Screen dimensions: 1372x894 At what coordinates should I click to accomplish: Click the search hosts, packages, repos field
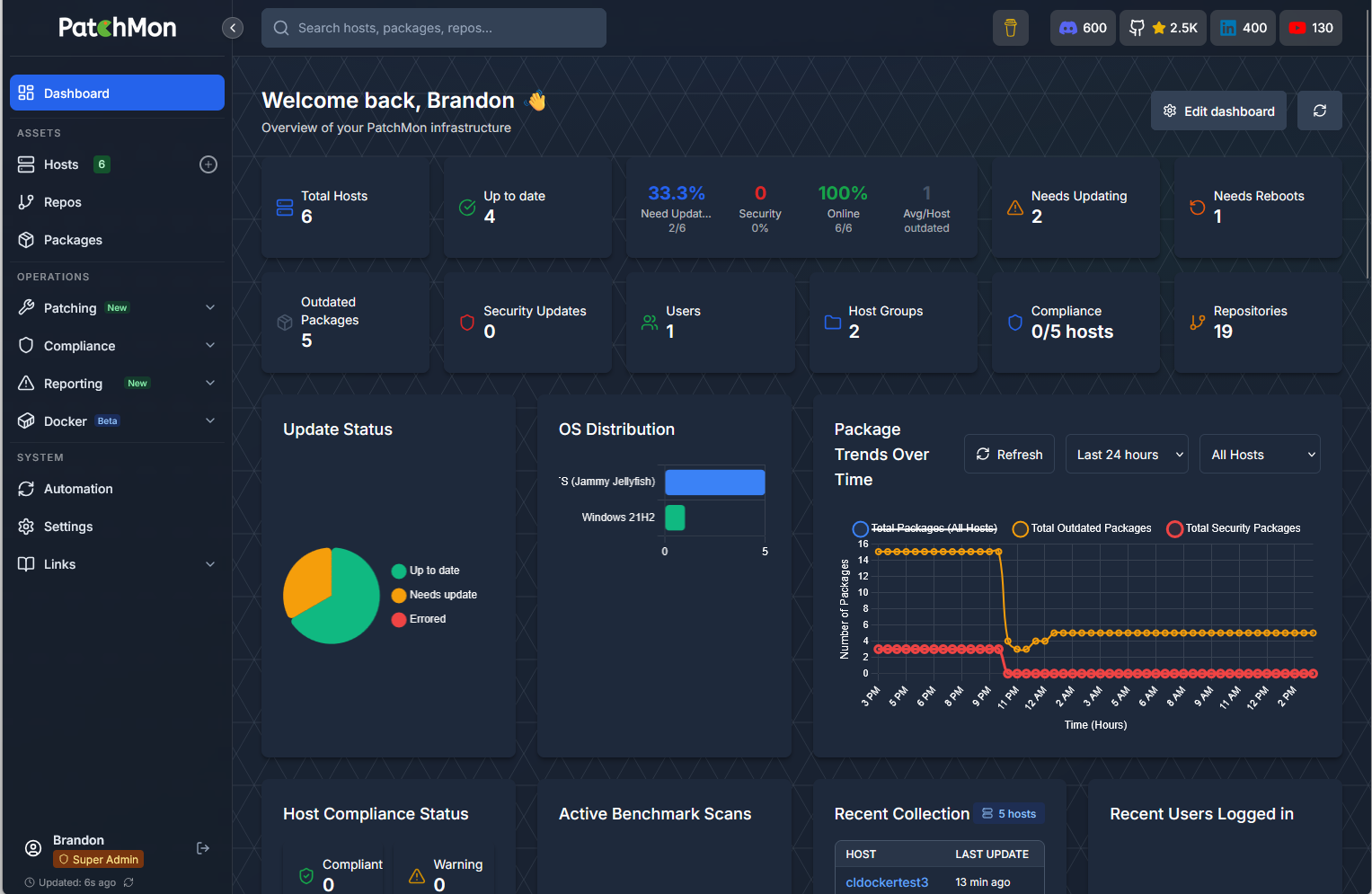pos(434,28)
